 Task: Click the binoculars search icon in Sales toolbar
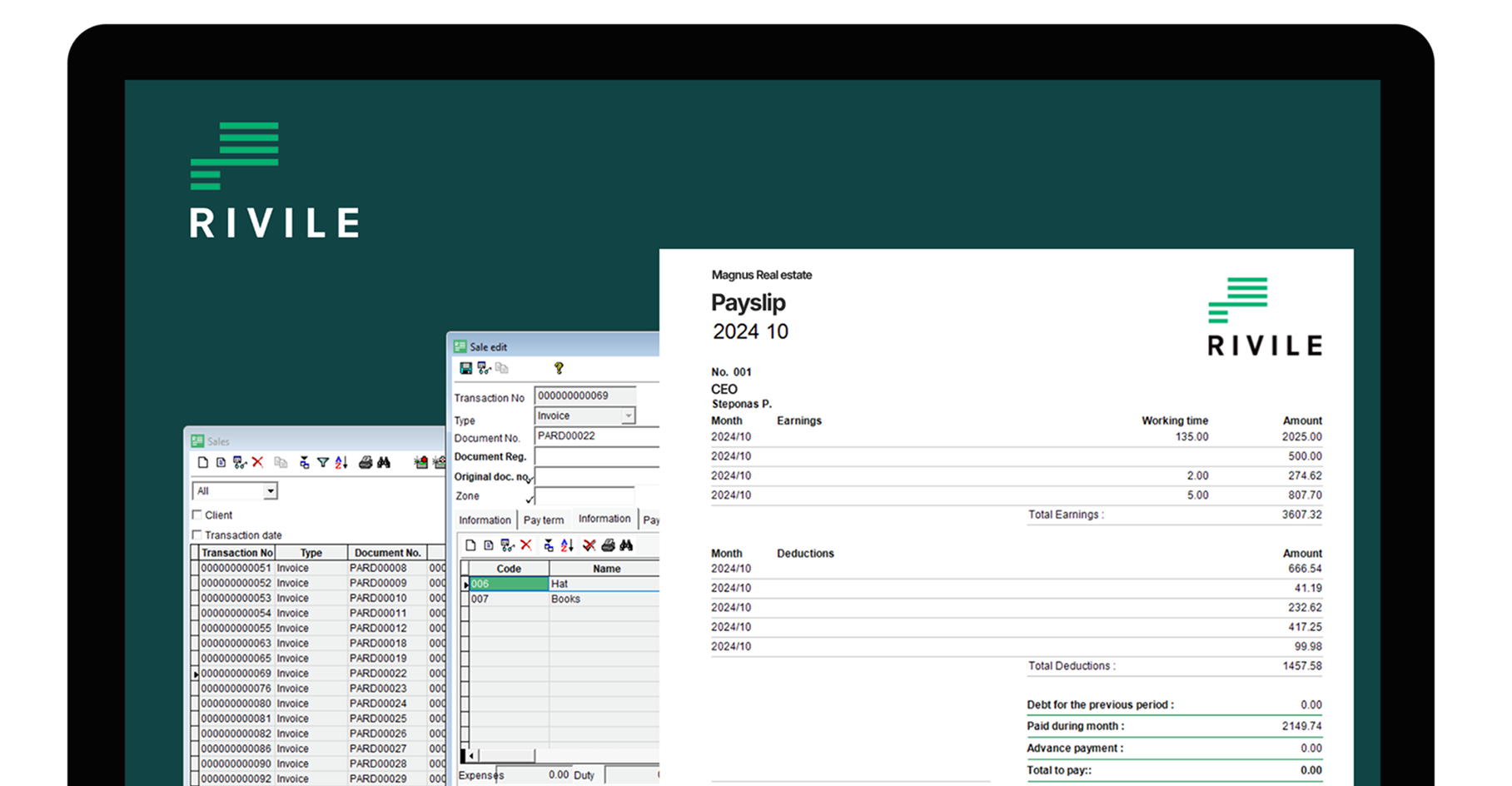pos(384,462)
